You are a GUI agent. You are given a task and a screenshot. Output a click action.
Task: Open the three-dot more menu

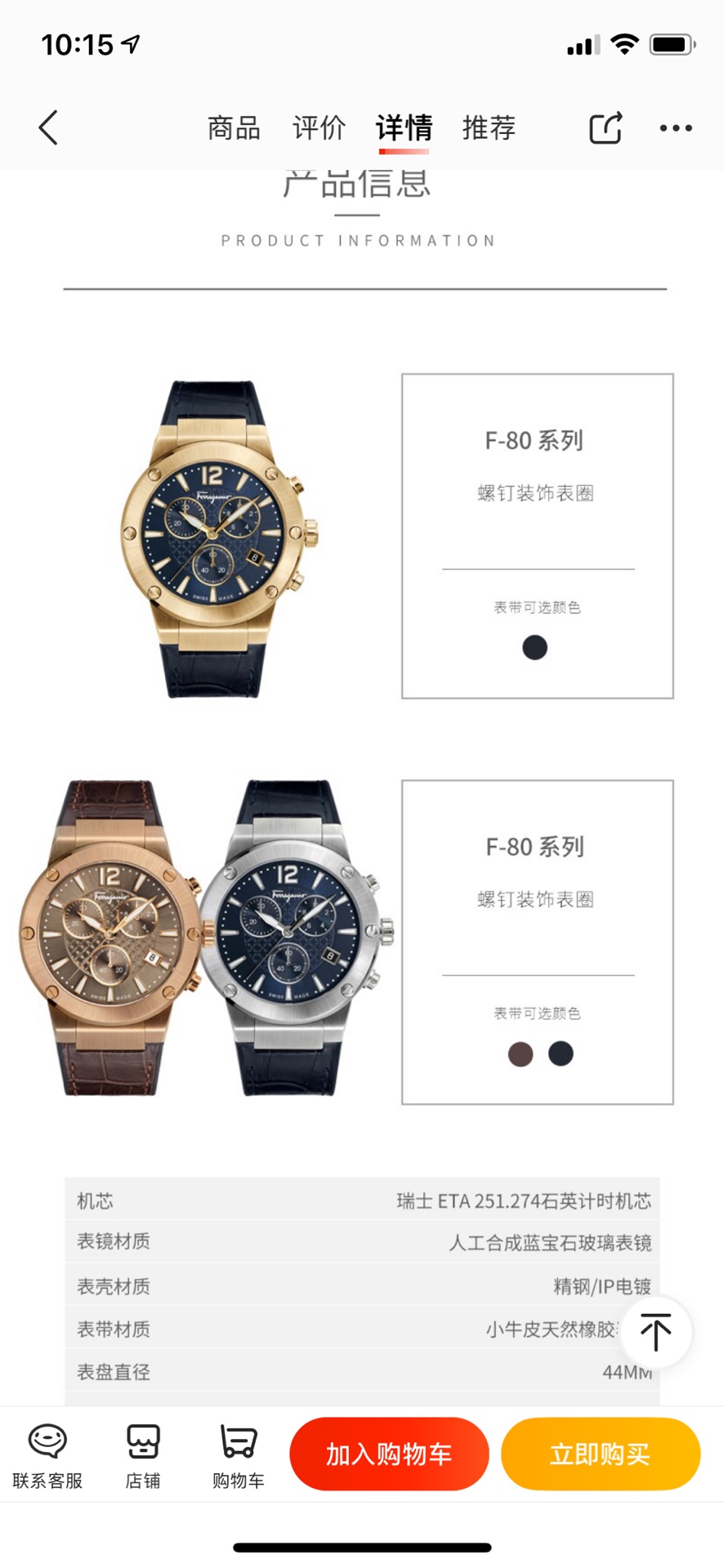(x=676, y=128)
